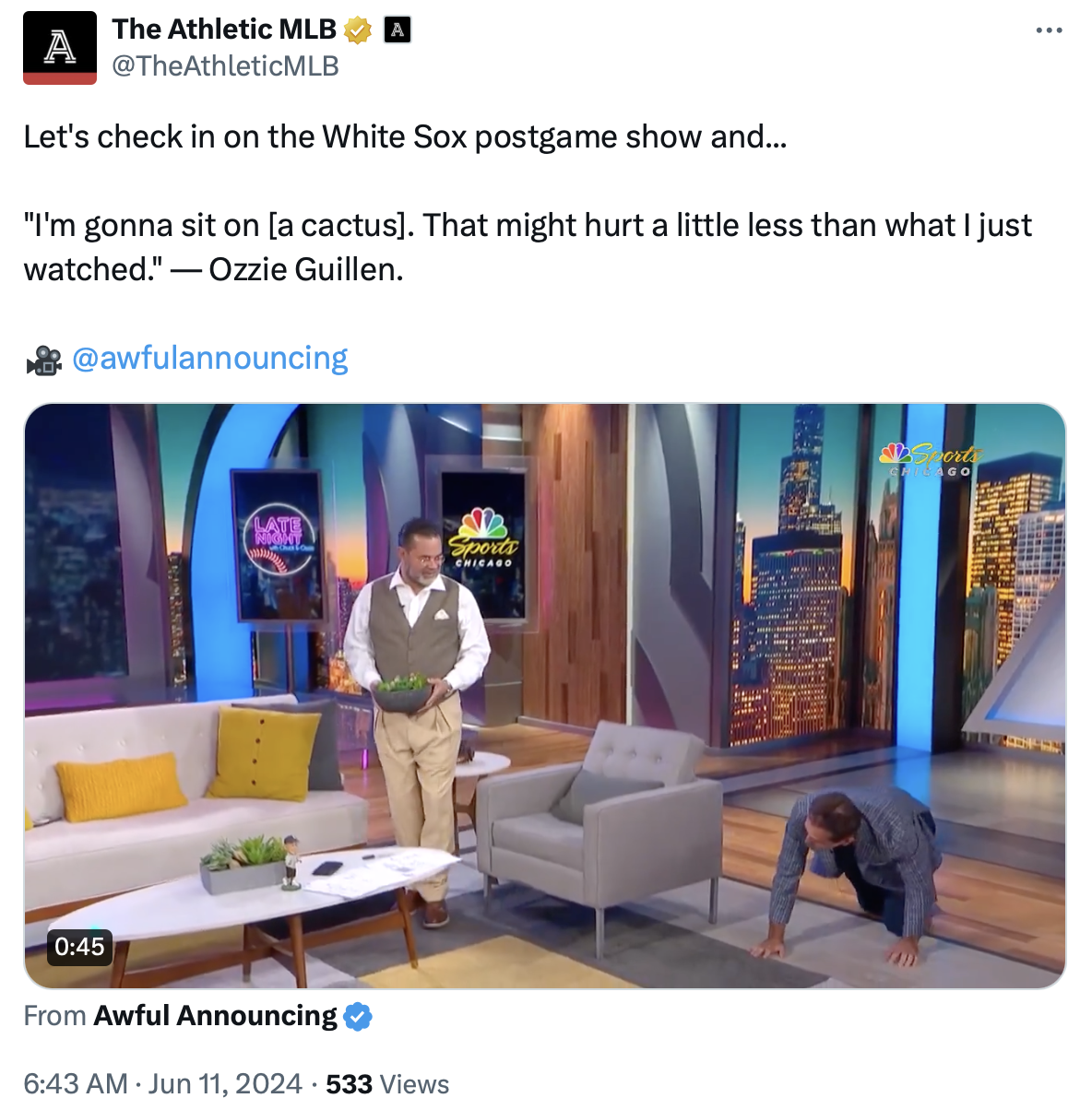This screenshot has width=1092, height=1110.
Task: Click the Athletic affiliate badge icon
Action: tap(398, 30)
